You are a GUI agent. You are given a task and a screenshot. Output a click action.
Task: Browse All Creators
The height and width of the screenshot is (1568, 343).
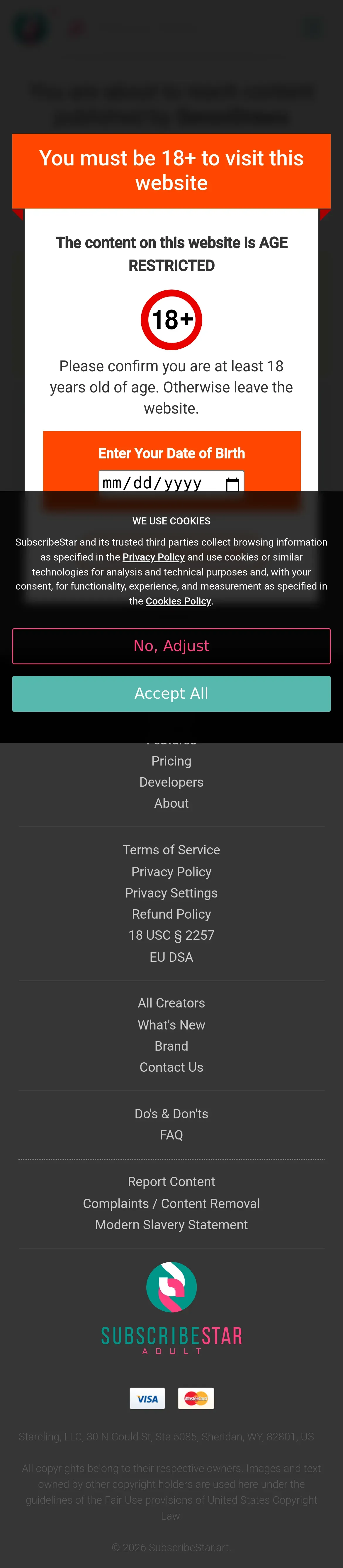[x=171, y=1003]
